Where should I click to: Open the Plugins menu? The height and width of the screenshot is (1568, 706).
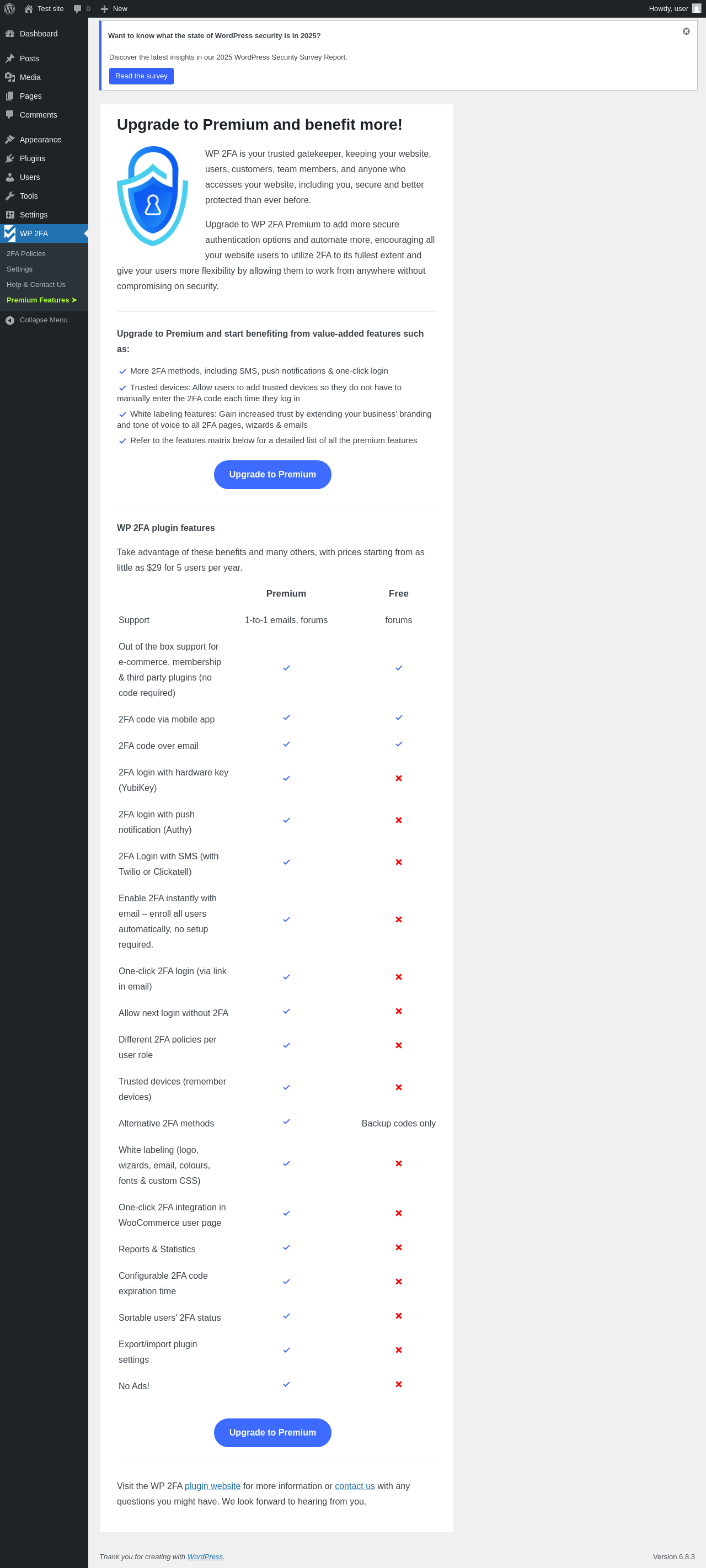pos(32,158)
